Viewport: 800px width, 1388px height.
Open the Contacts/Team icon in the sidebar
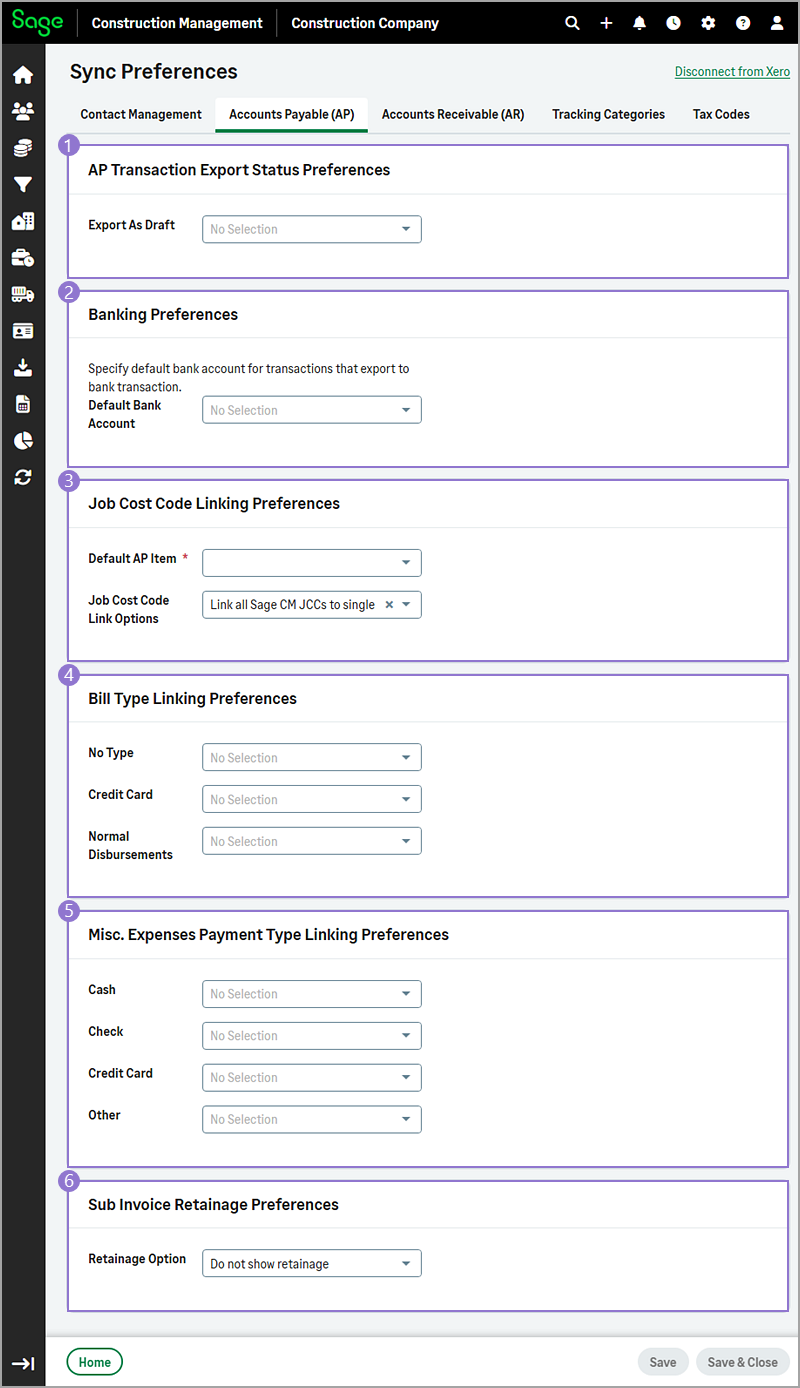22,110
